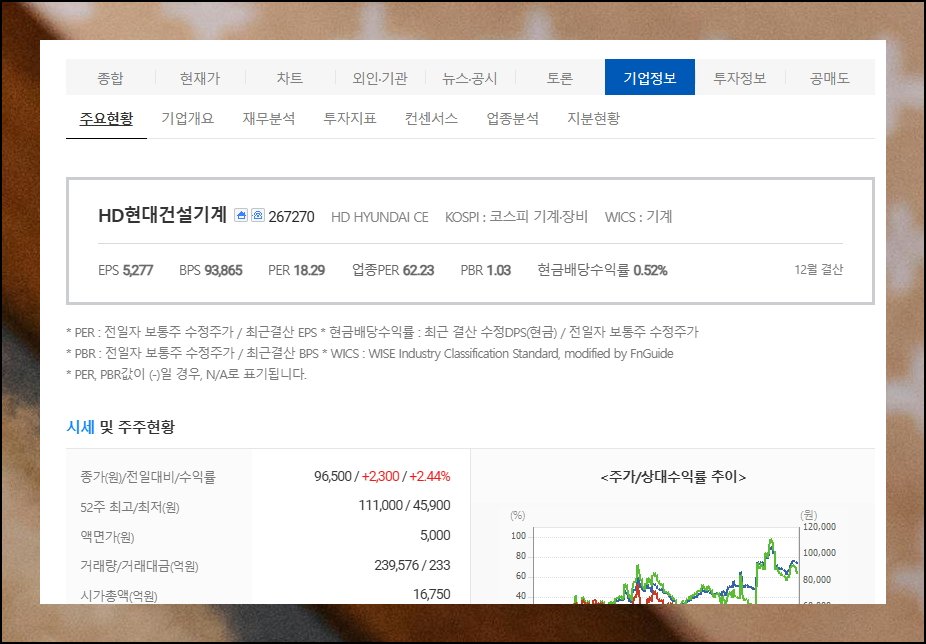926x644 pixels.
Task: Switch to the 투자정보 tab
Action: (x=740, y=77)
